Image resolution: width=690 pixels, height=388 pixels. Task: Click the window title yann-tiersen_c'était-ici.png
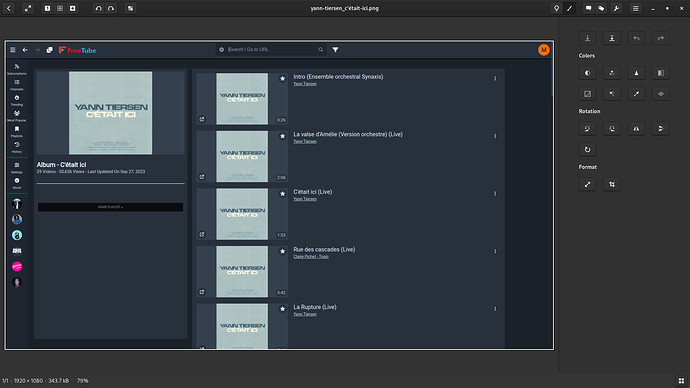pos(345,8)
